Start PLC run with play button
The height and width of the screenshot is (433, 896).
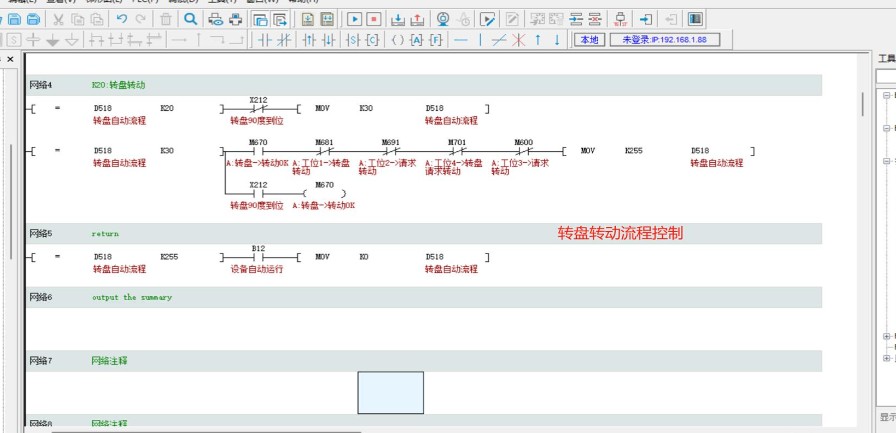tap(354, 19)
